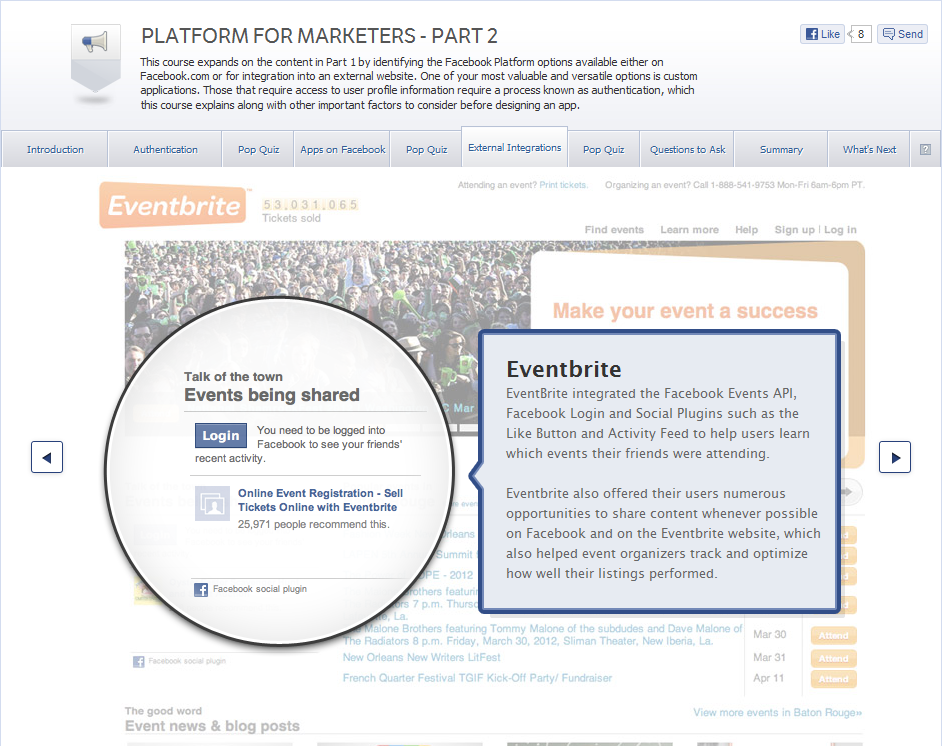Click the Tickets sold counter 53,031,065

(310, 205)
